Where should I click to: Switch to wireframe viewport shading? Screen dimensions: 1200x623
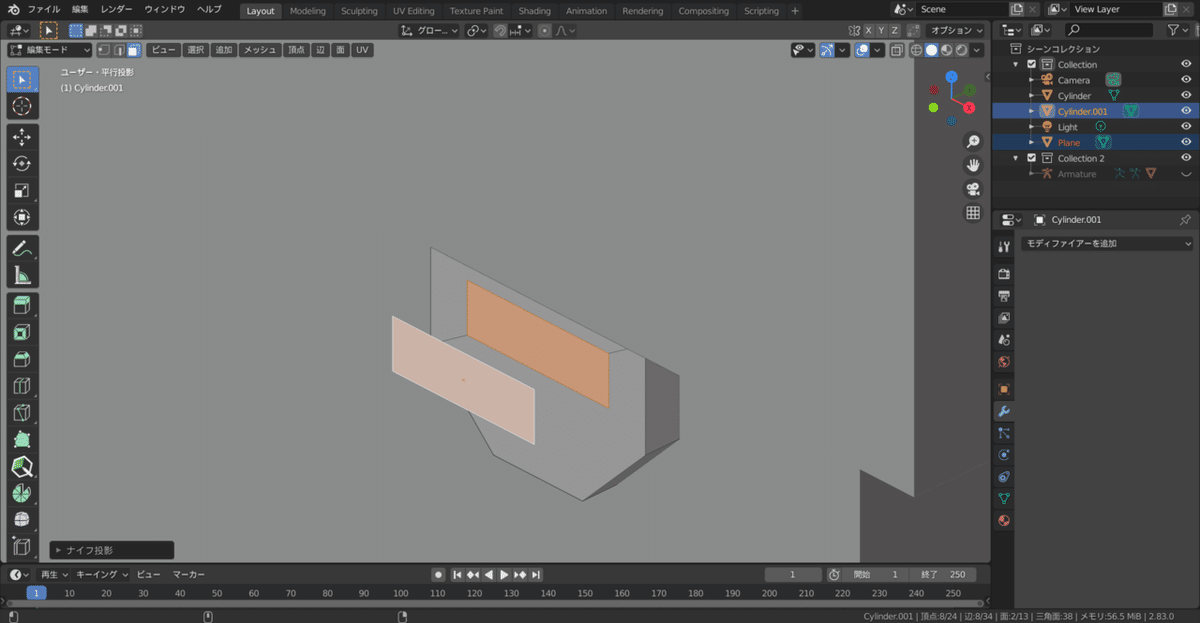[917, 50]
